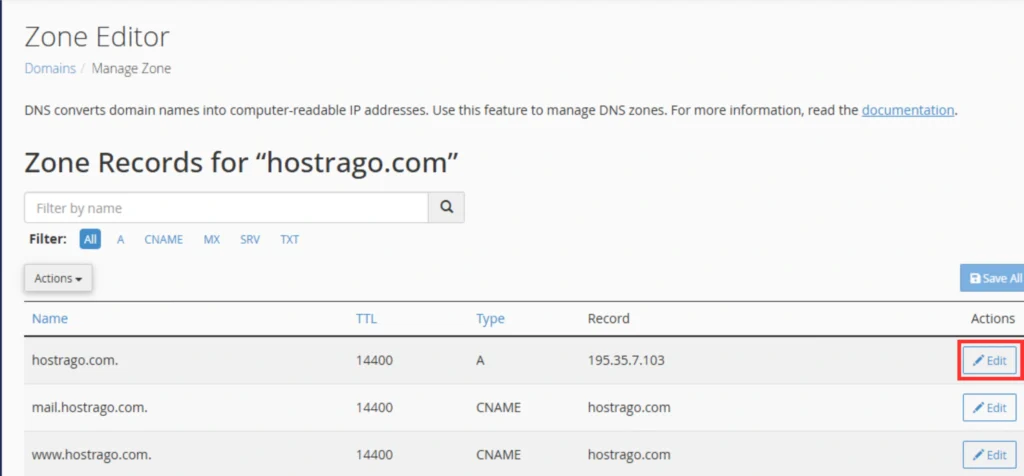Screen dimensions: 1024x476
Task: Click the search magnifier button
Action: [x=446, y=208]
